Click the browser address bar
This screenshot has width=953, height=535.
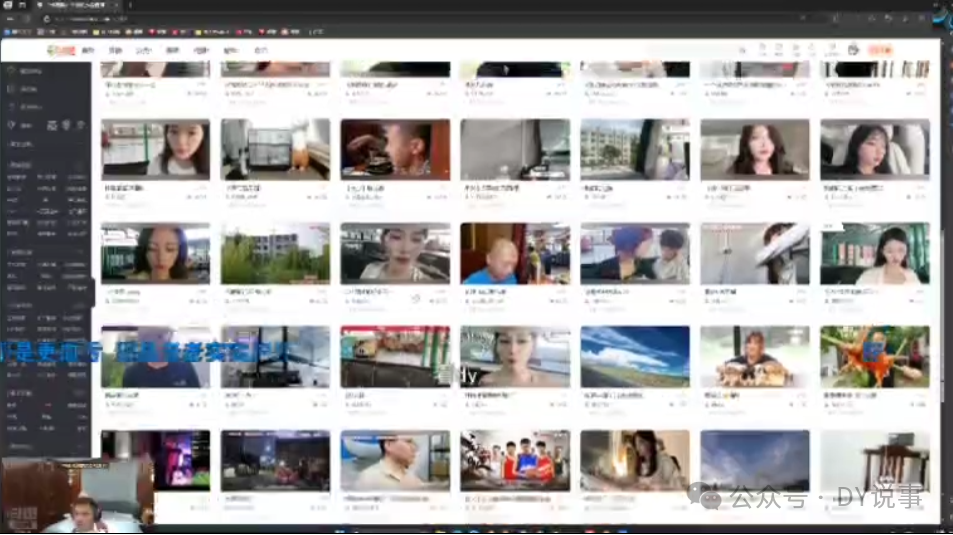pos(425,19)
